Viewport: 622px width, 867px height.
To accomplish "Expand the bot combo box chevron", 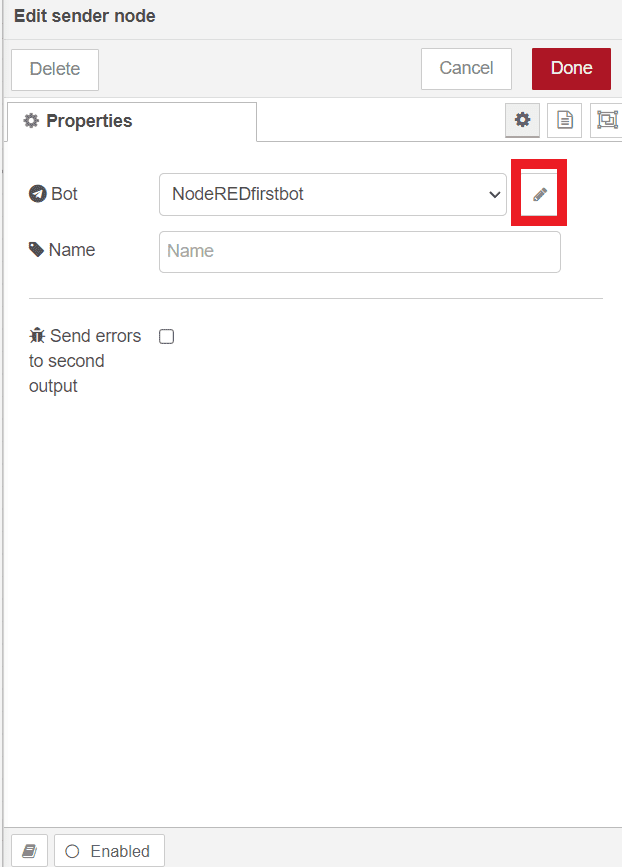I will tap(494, 194).
